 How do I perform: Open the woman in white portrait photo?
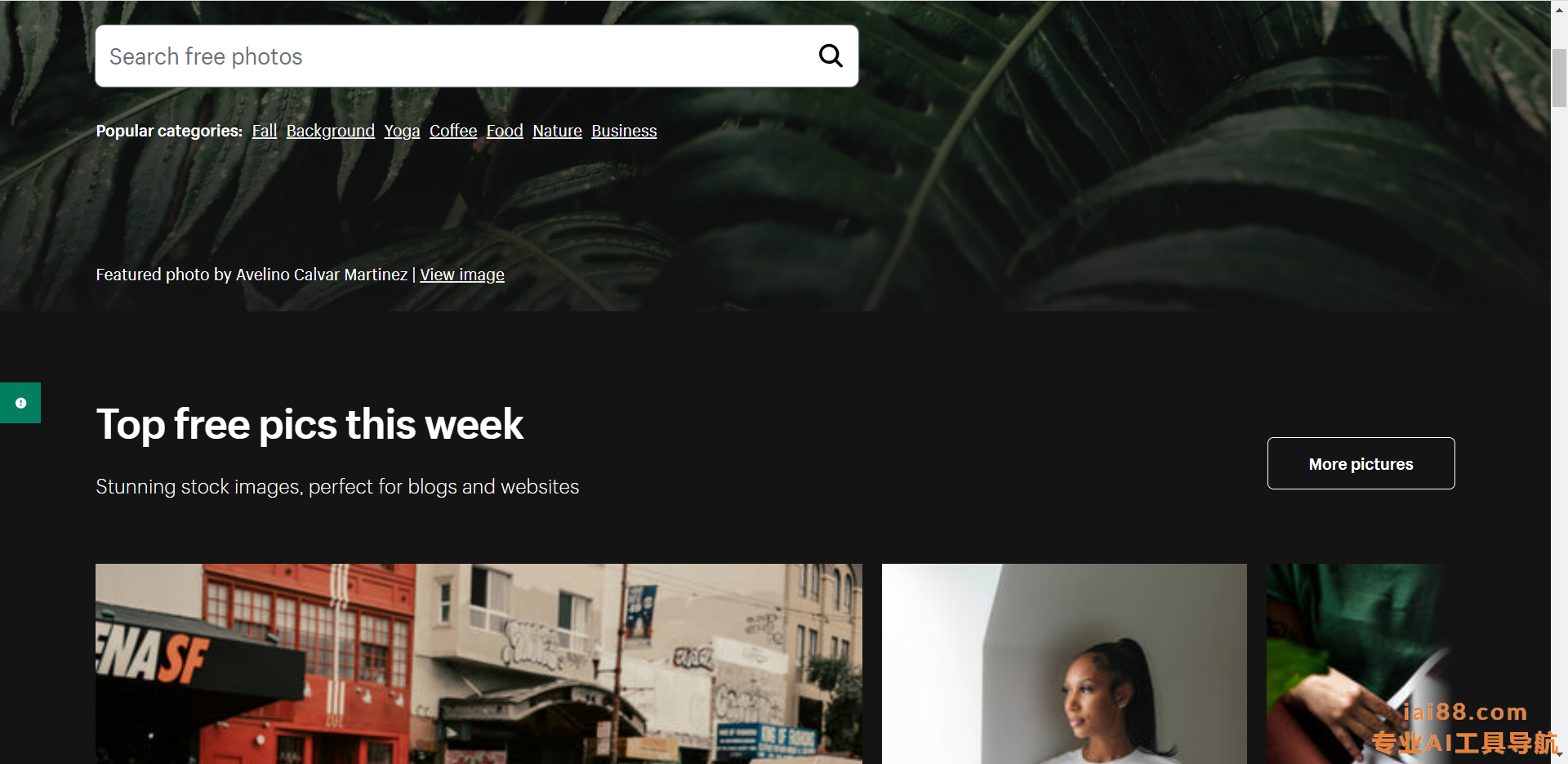1064,663
